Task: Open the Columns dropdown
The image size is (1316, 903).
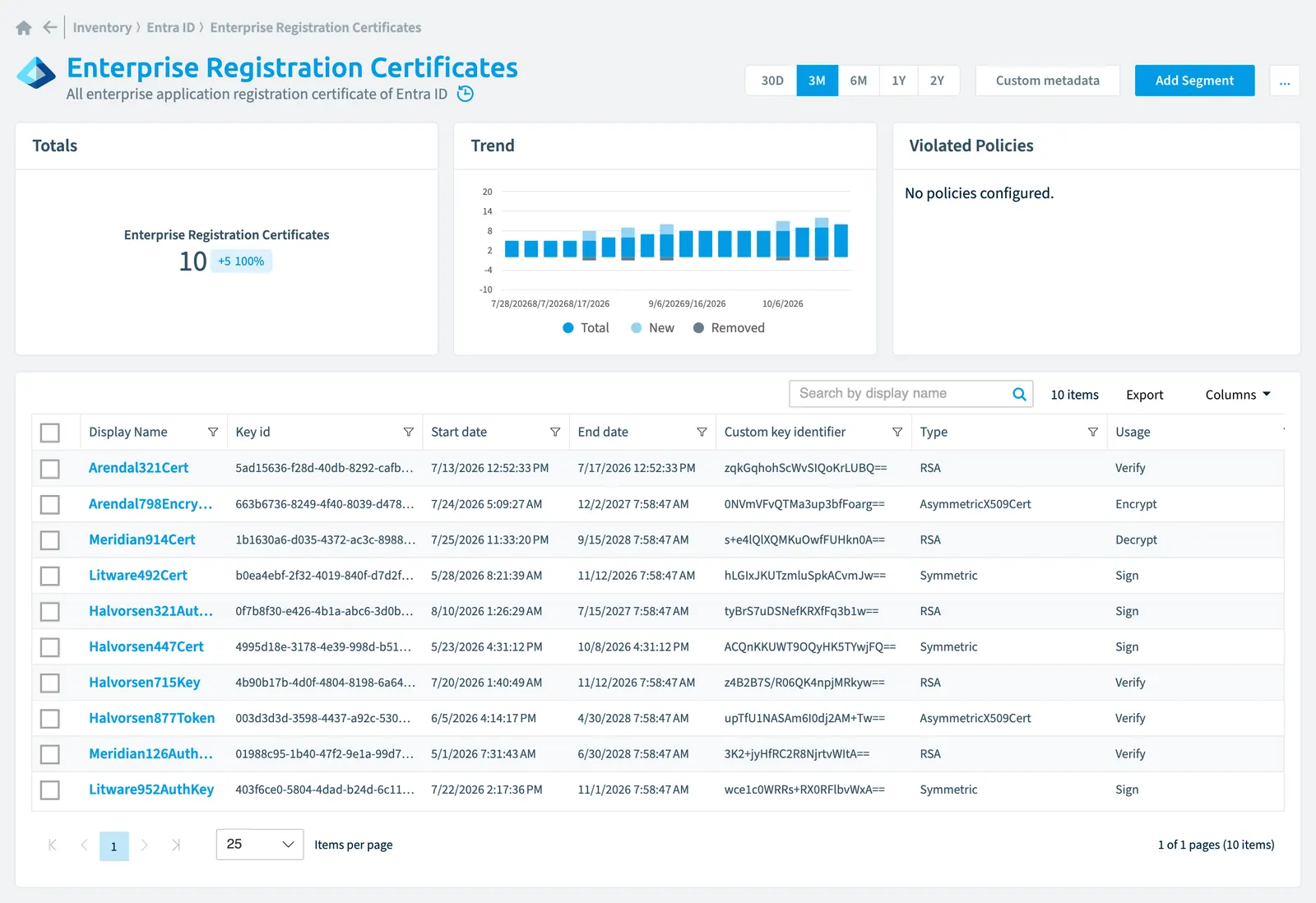Action: (1238, 395)
